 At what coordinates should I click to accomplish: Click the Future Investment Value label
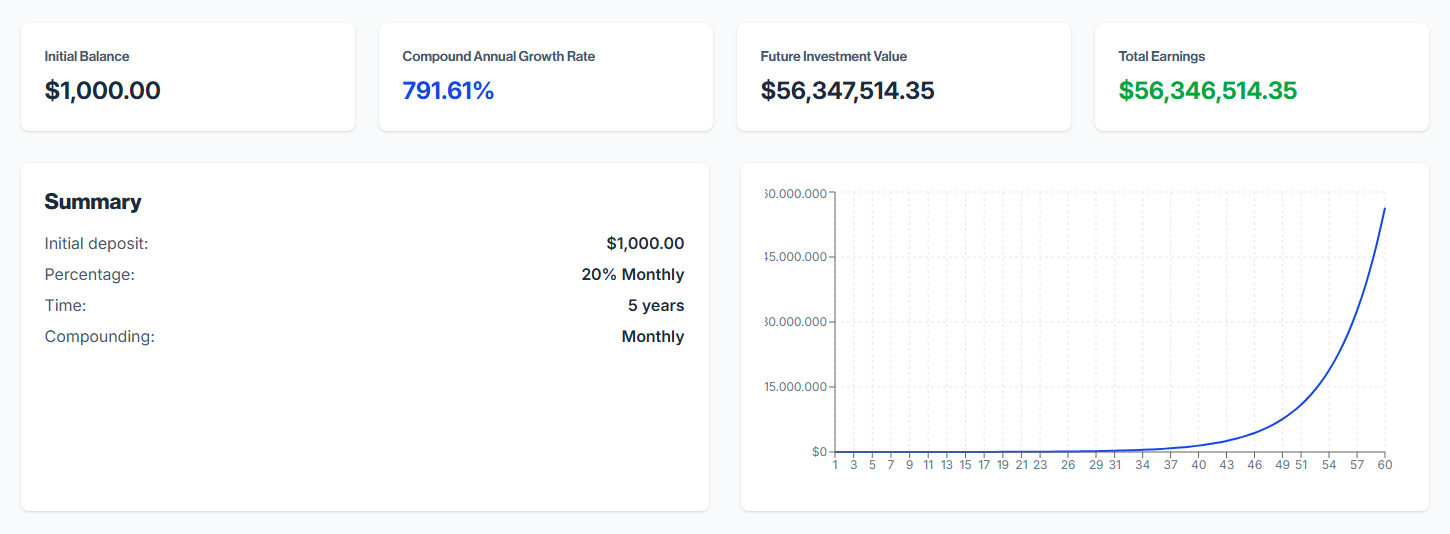(x=833, y=57)
